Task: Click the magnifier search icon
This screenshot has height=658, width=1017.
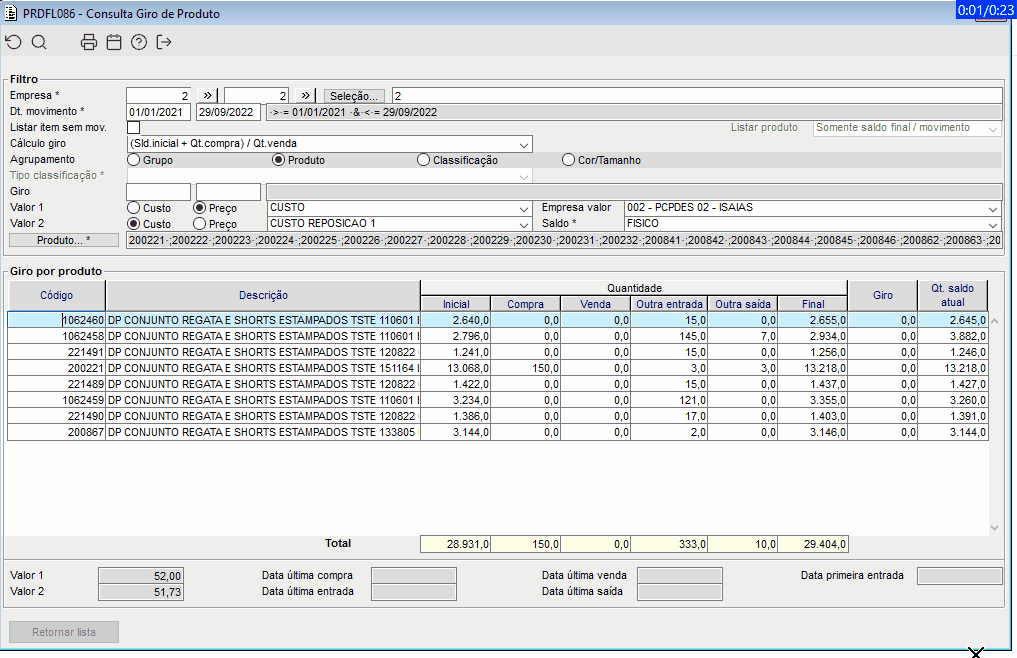Action: point(39,42)
